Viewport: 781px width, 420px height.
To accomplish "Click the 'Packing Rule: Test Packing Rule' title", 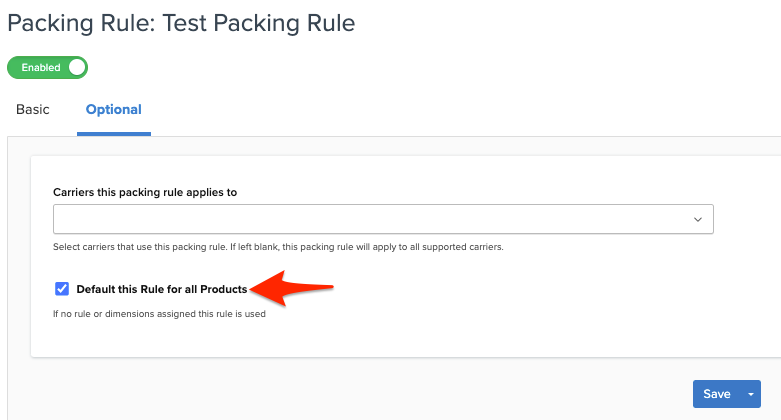I will pyautogui.click(x=181, y=22).
